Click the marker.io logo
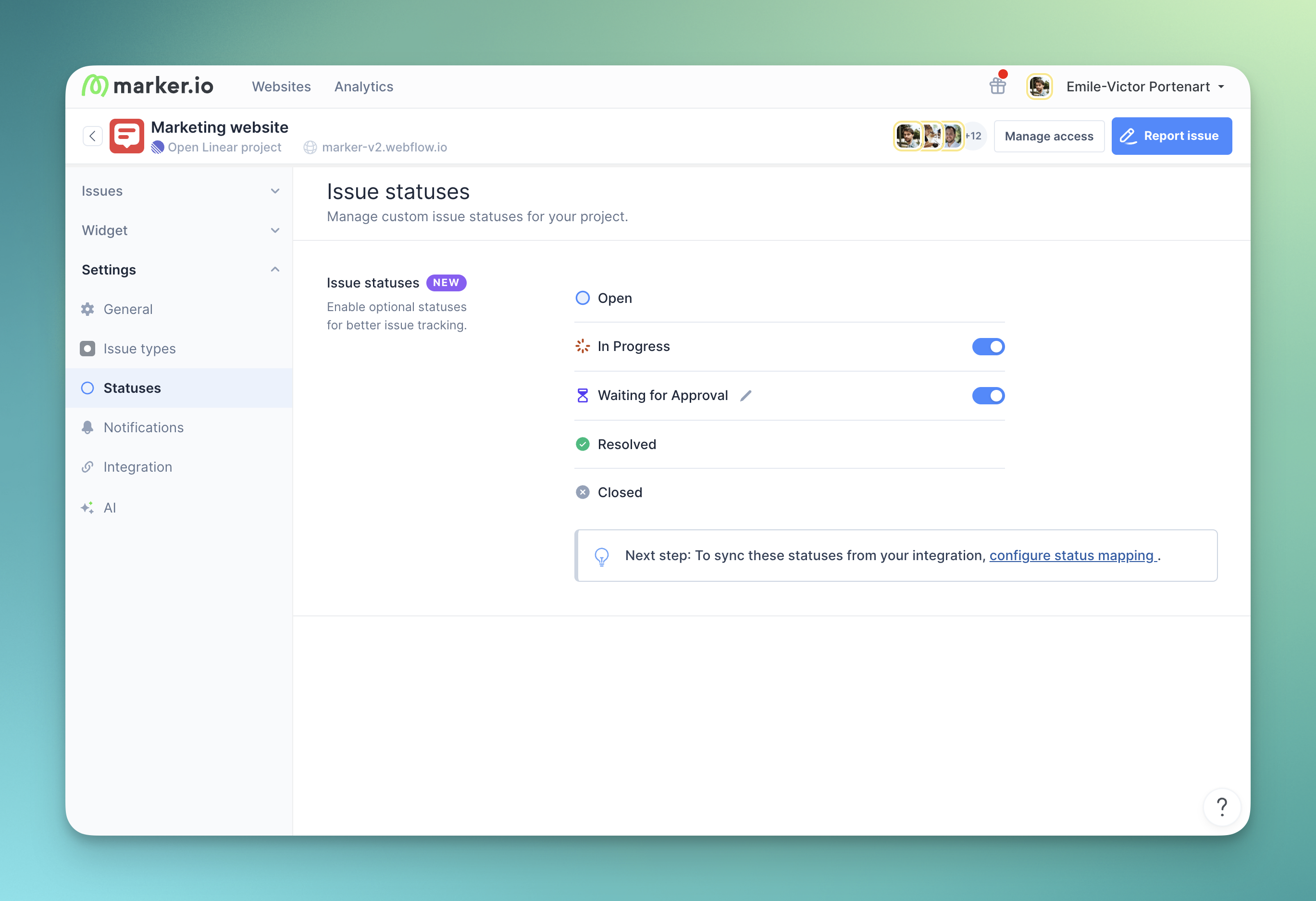Image resolution: width=1316 pixels, height=901 pixels. coord(148,86)
